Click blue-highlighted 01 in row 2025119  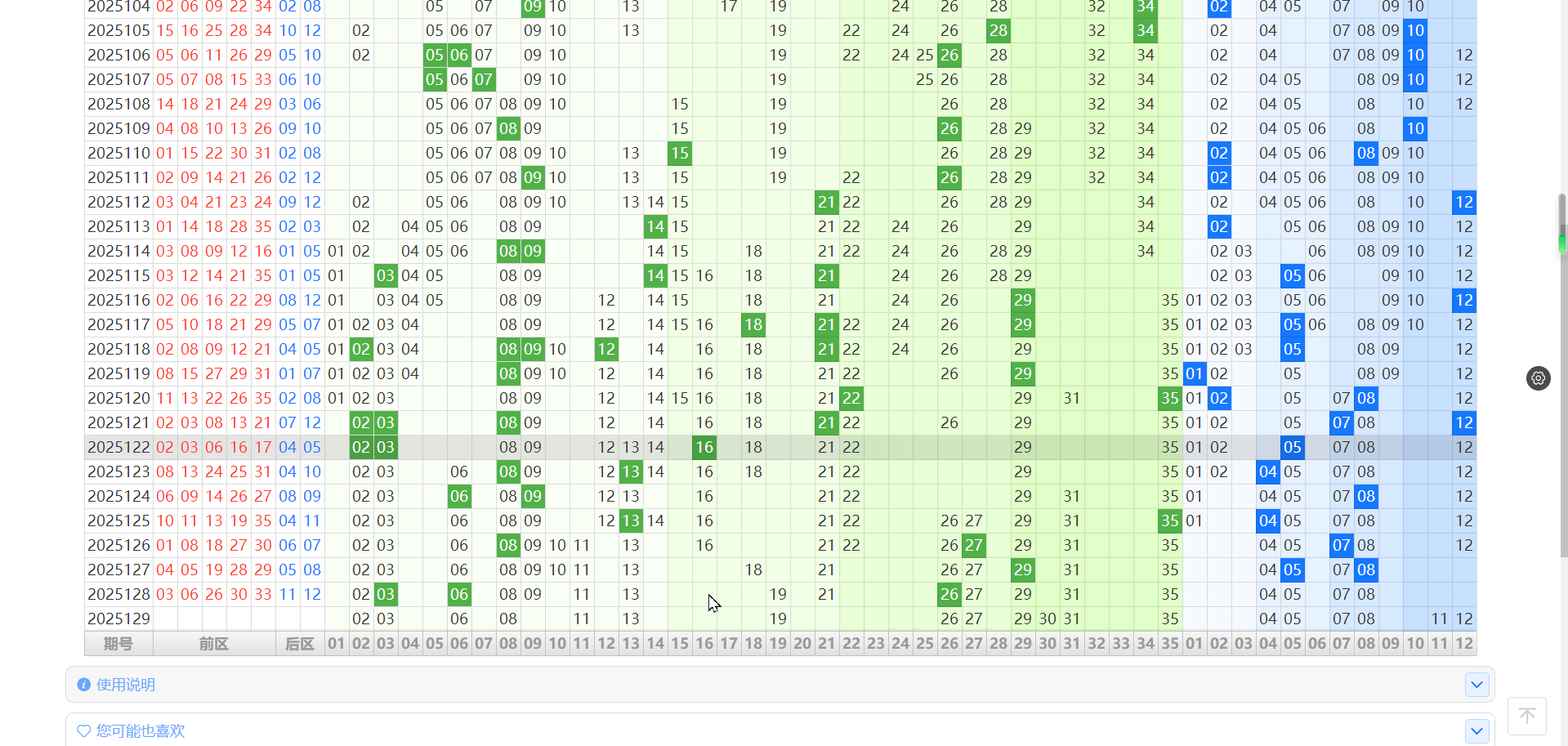[x=1195, y=373]
